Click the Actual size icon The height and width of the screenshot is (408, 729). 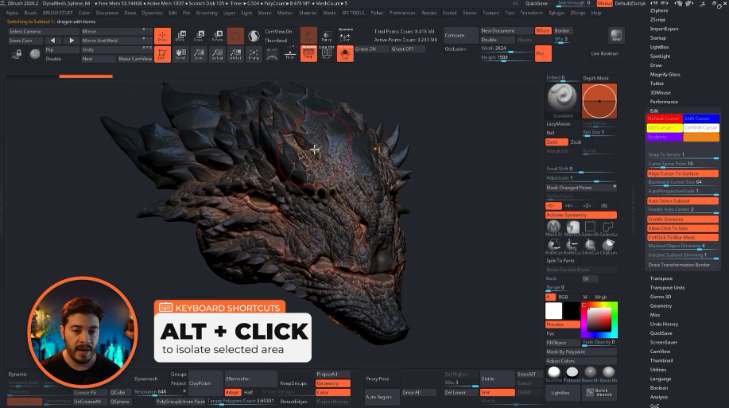(x=217, y=54)
